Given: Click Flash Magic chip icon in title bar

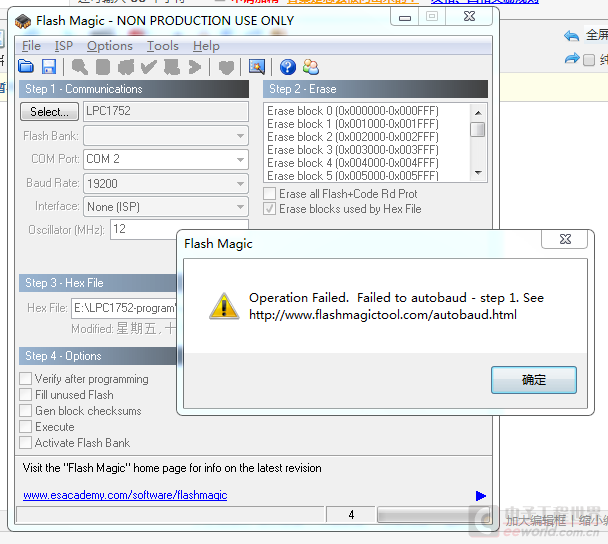Looking at the screenshot, I should 23,21.
